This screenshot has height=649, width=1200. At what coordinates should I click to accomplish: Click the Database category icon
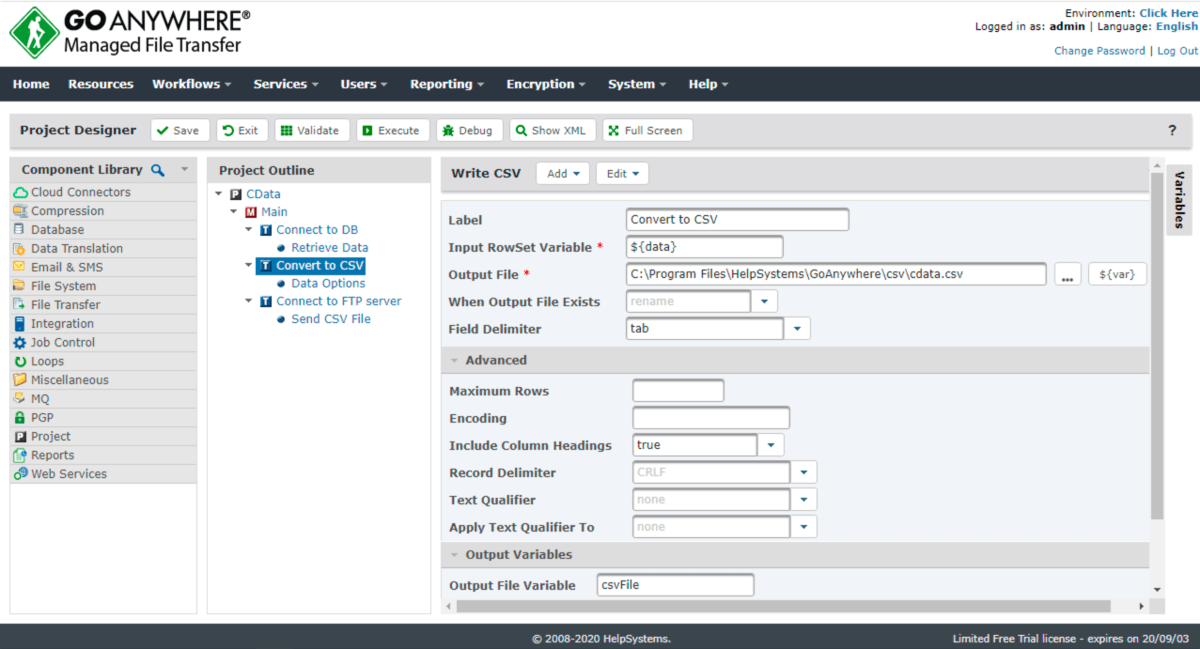[x=20, y=230]
